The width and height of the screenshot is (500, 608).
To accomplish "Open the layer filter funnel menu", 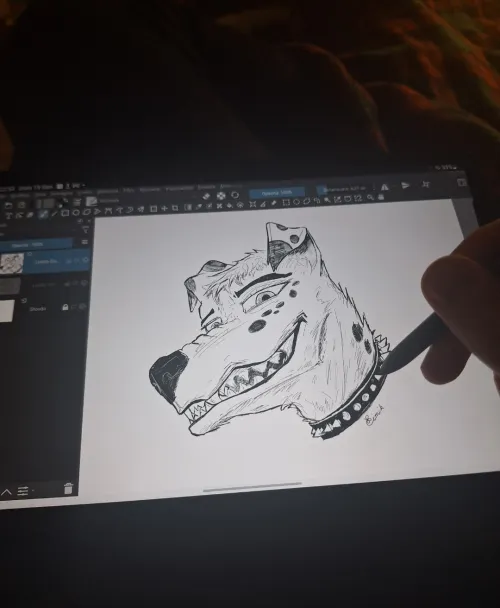I will [x=85, y=230].
